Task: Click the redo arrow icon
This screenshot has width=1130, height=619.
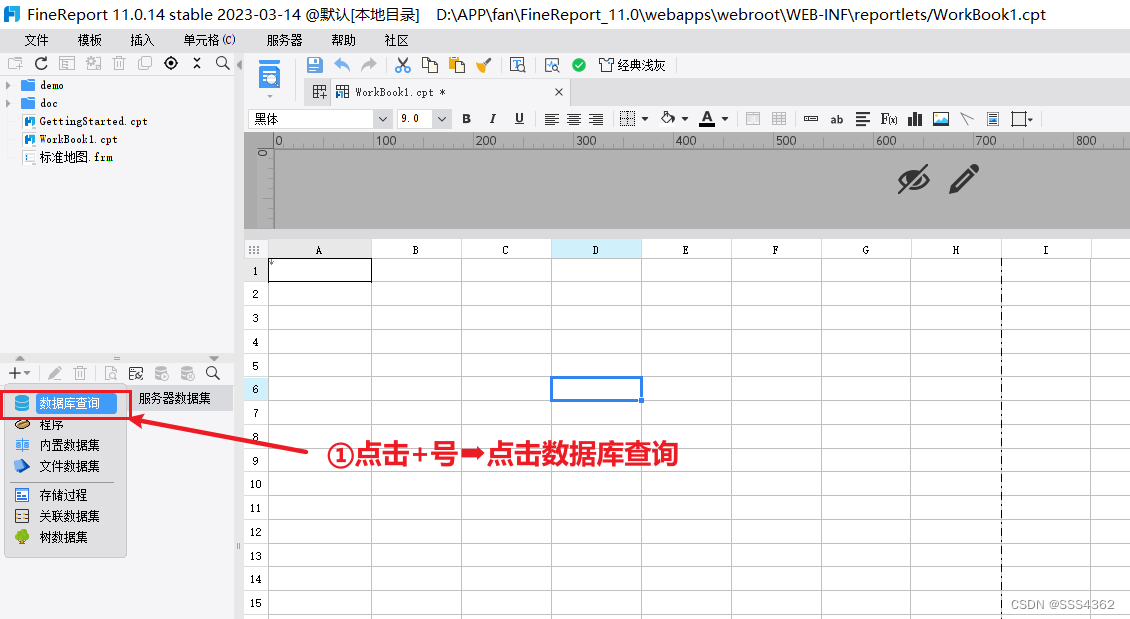Action: coord(368,65)
